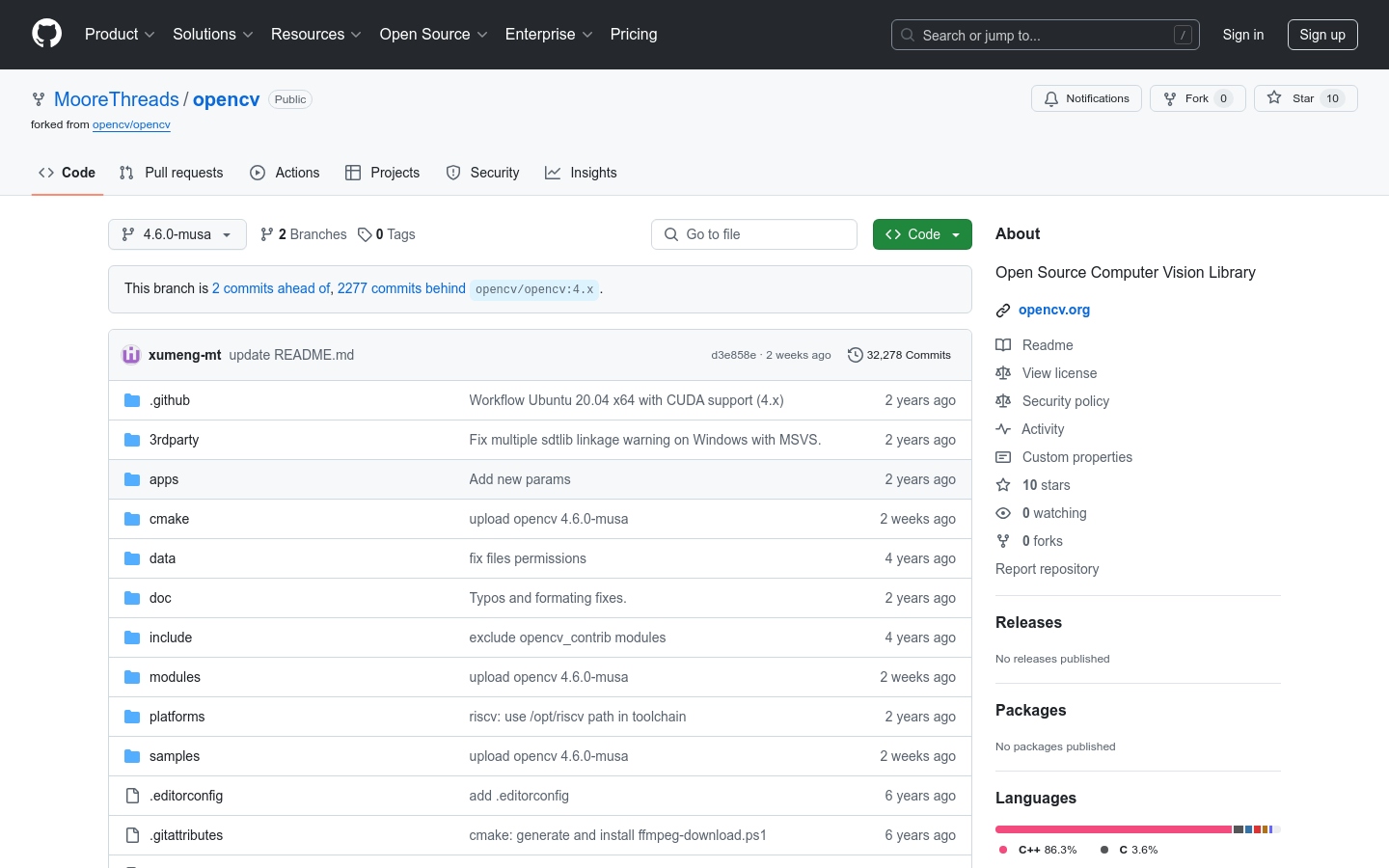The image size is (1389, 868).
Task: Star the opencv repository
Action: pos(1306,98)
